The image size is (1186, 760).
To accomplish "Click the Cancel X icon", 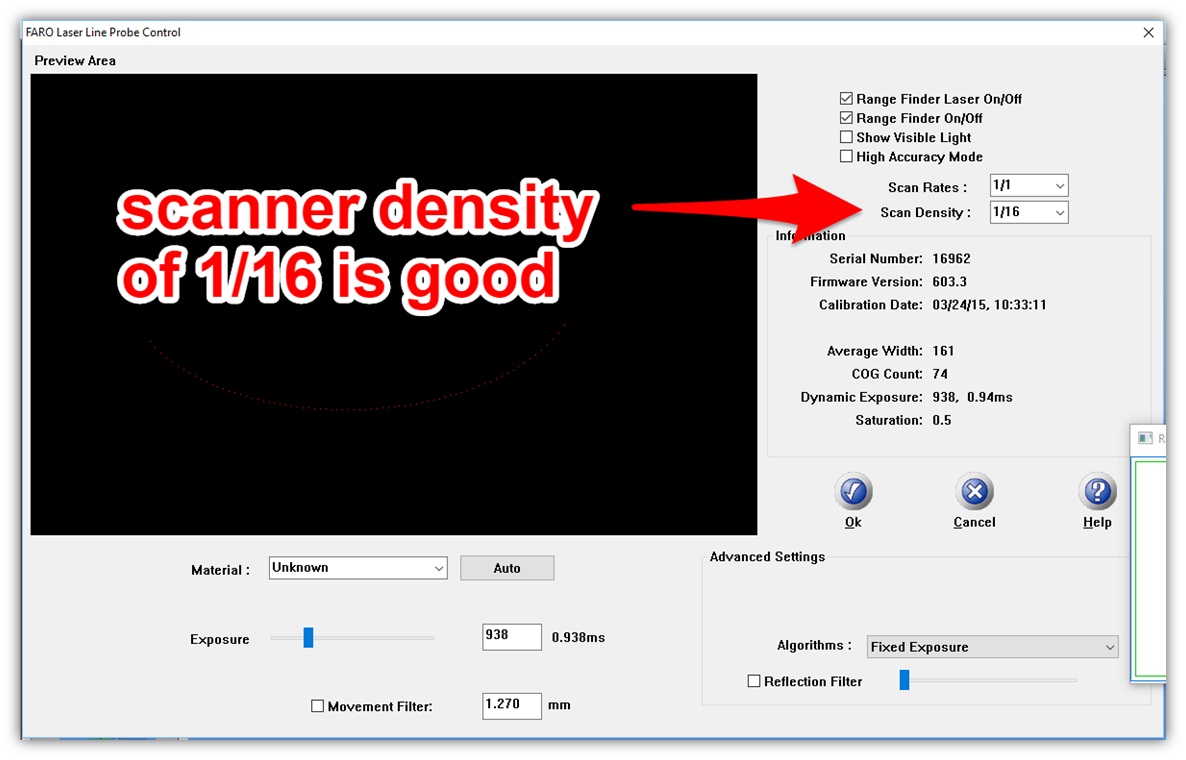I will click(974, 492).
